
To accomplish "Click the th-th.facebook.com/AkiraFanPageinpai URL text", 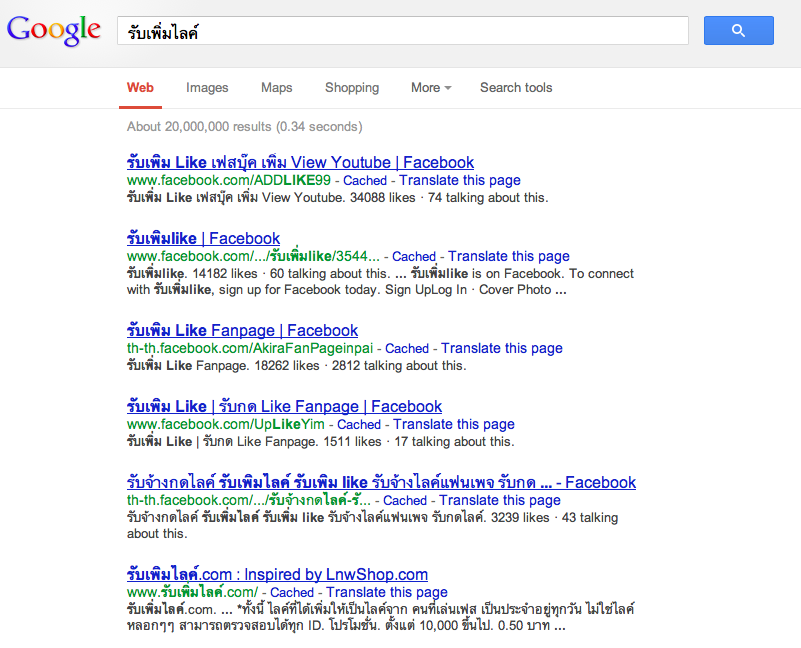I will click(x=250, y=349).
